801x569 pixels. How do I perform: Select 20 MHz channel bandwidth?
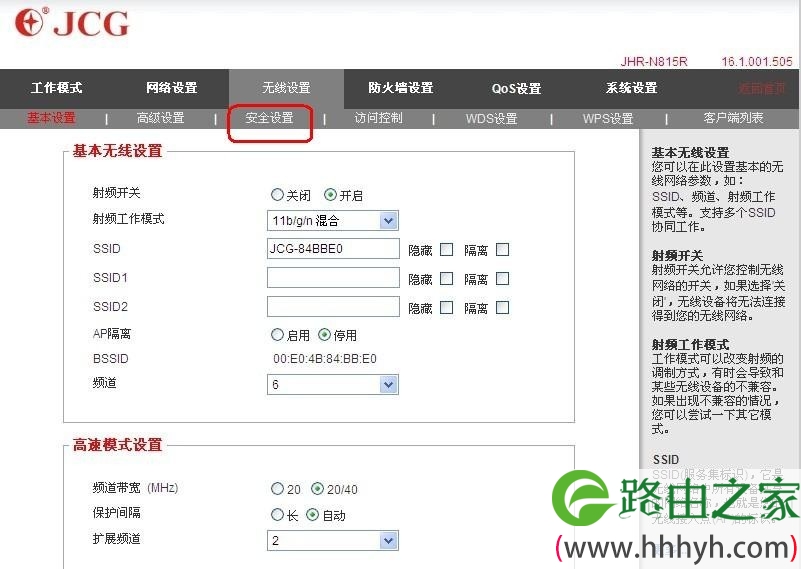[277, 489]
